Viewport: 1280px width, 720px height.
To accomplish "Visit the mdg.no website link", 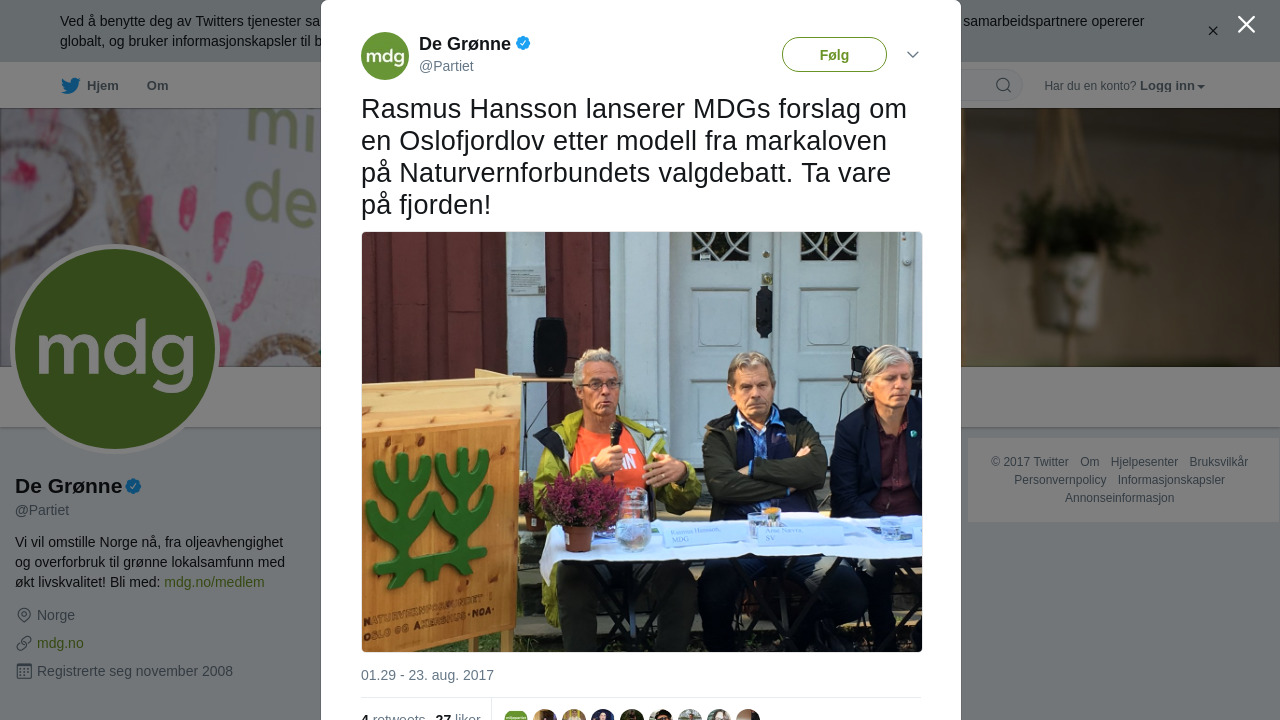I will point(60,643).
